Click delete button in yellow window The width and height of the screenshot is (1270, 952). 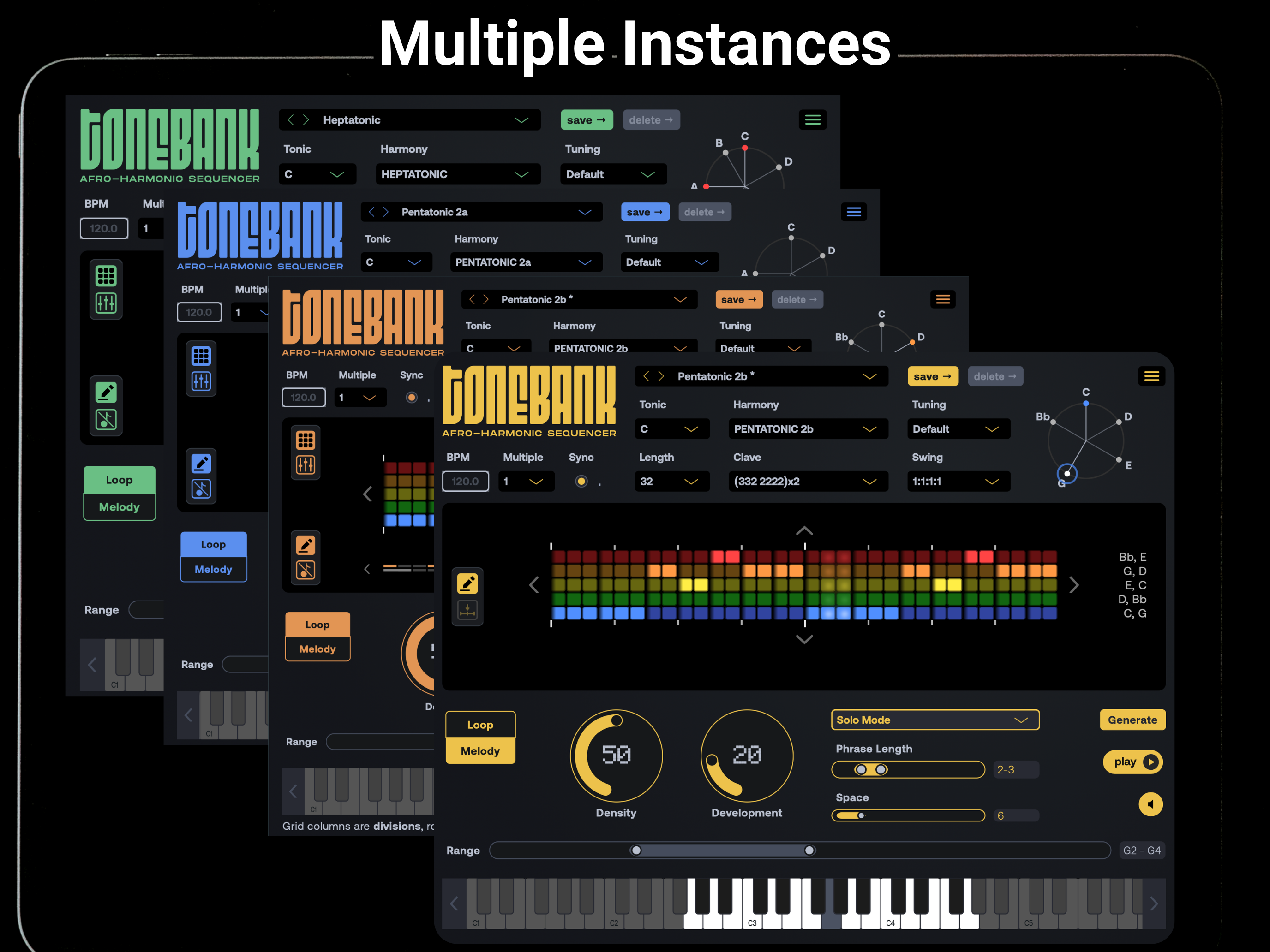coord(995,376)
